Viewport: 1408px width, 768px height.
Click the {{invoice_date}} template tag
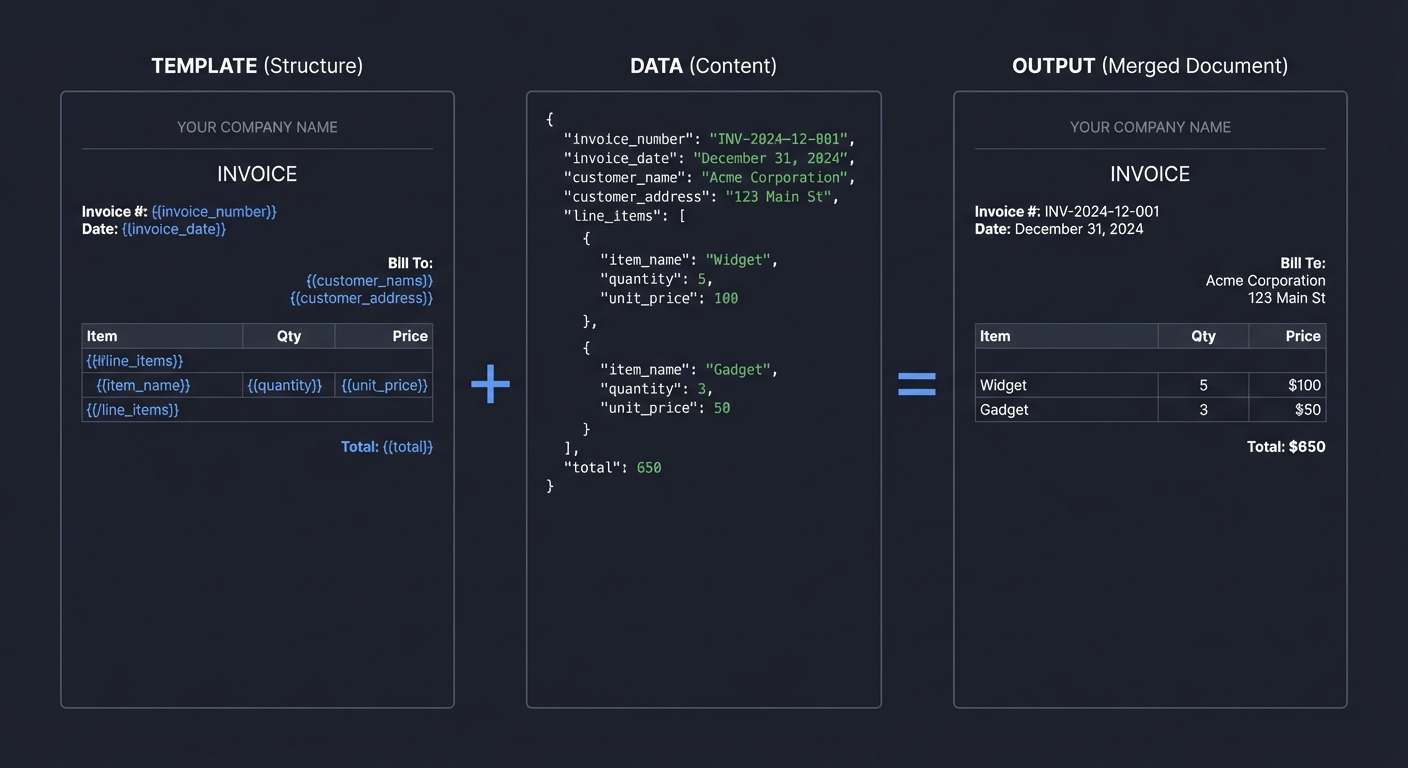coord(173,229)
